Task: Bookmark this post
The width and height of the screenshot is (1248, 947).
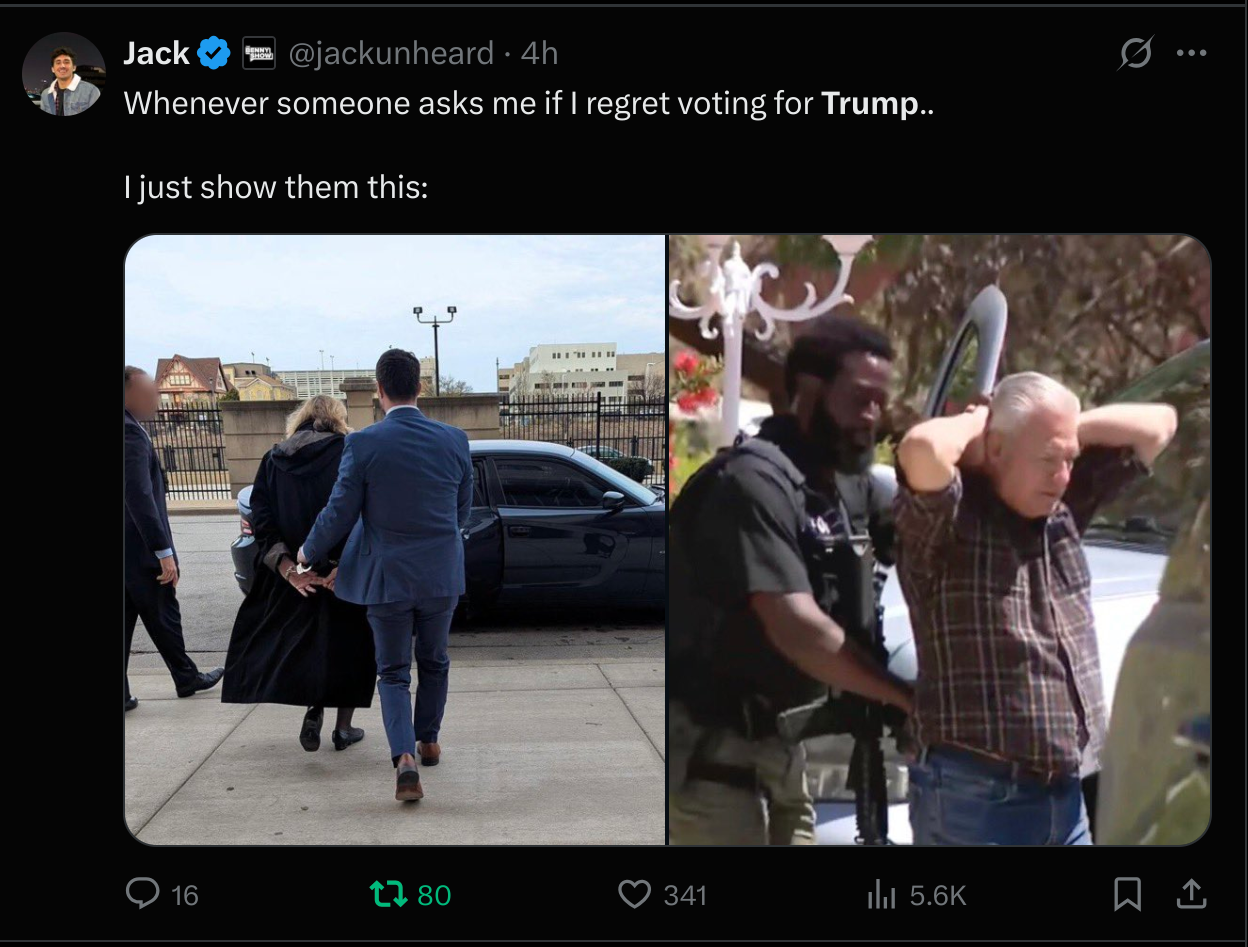Action: pos(1127,894)
